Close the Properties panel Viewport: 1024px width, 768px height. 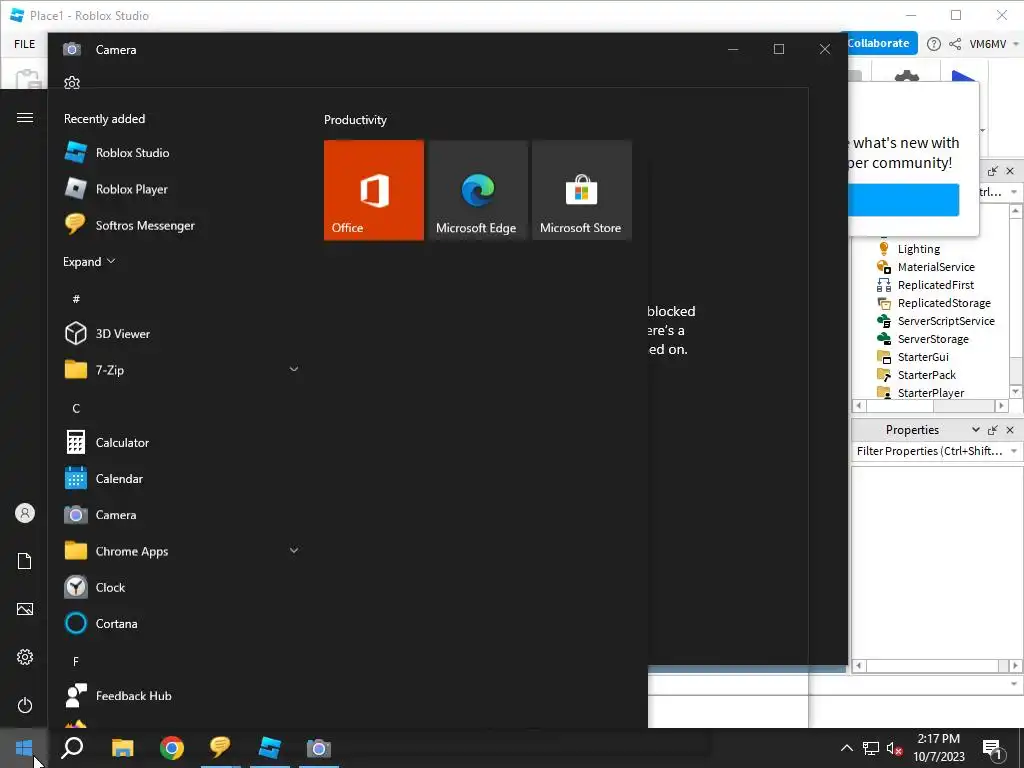pyautogui.click(x=1010, y=430)
